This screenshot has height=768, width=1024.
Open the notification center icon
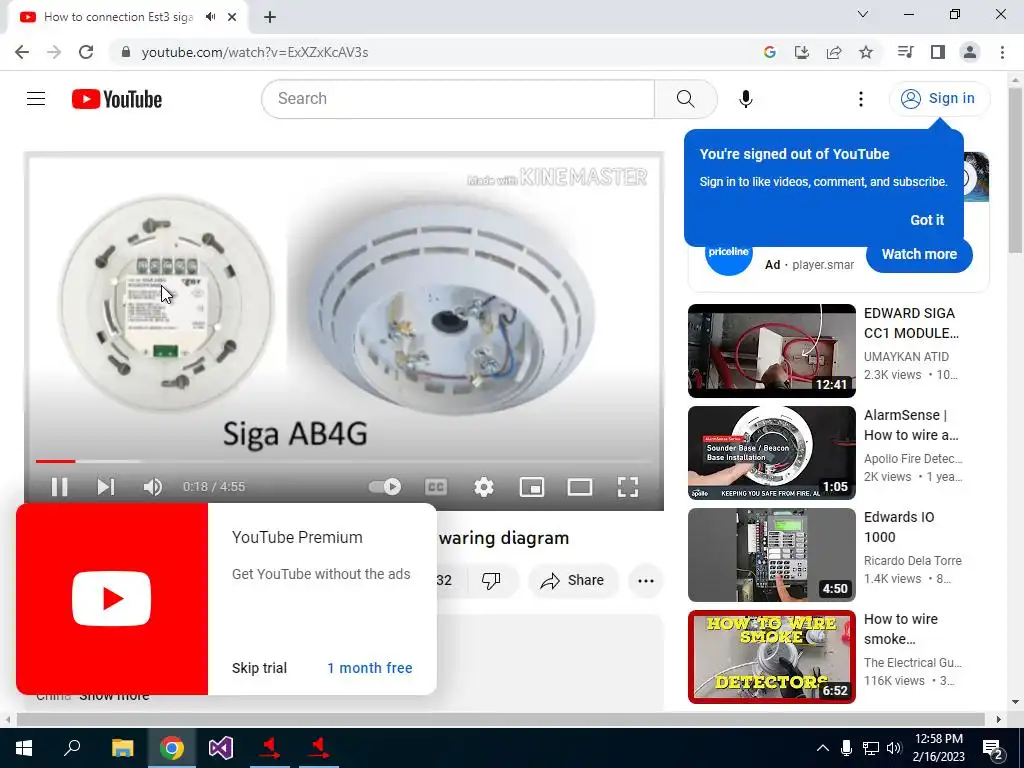[x=993, y=748]
